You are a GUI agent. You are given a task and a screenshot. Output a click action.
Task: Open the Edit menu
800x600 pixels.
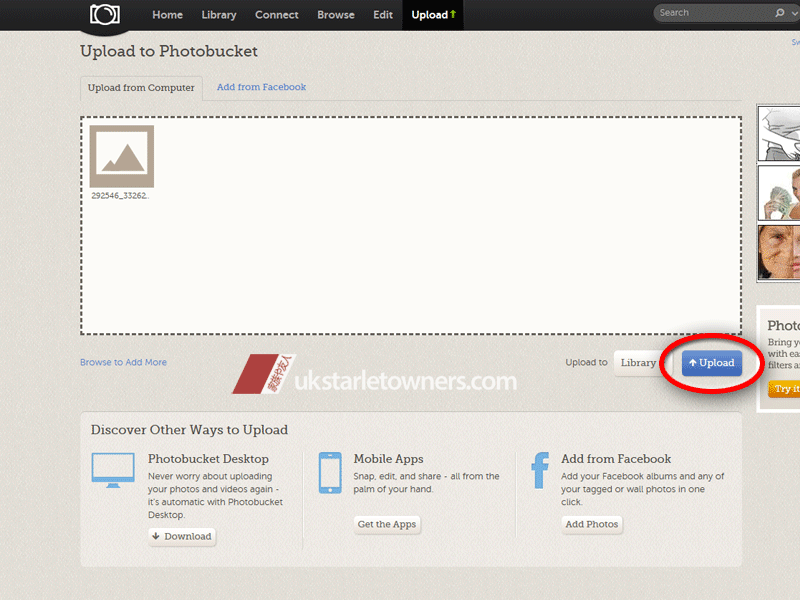click(383, 15)
